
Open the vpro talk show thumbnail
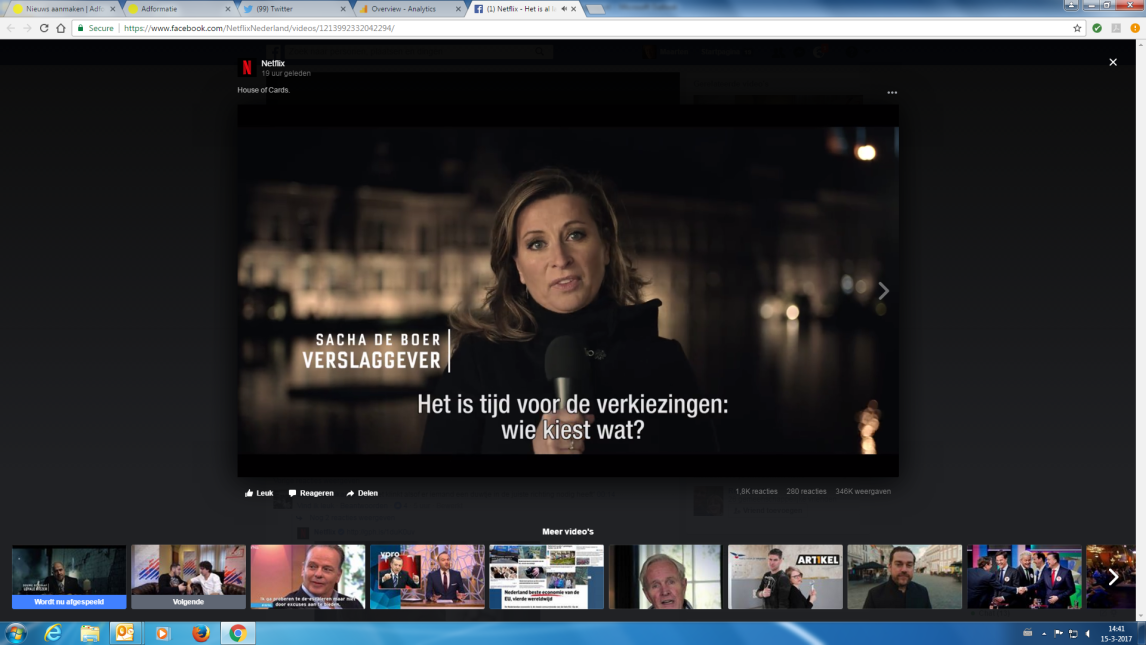click(x=427, y=576)
